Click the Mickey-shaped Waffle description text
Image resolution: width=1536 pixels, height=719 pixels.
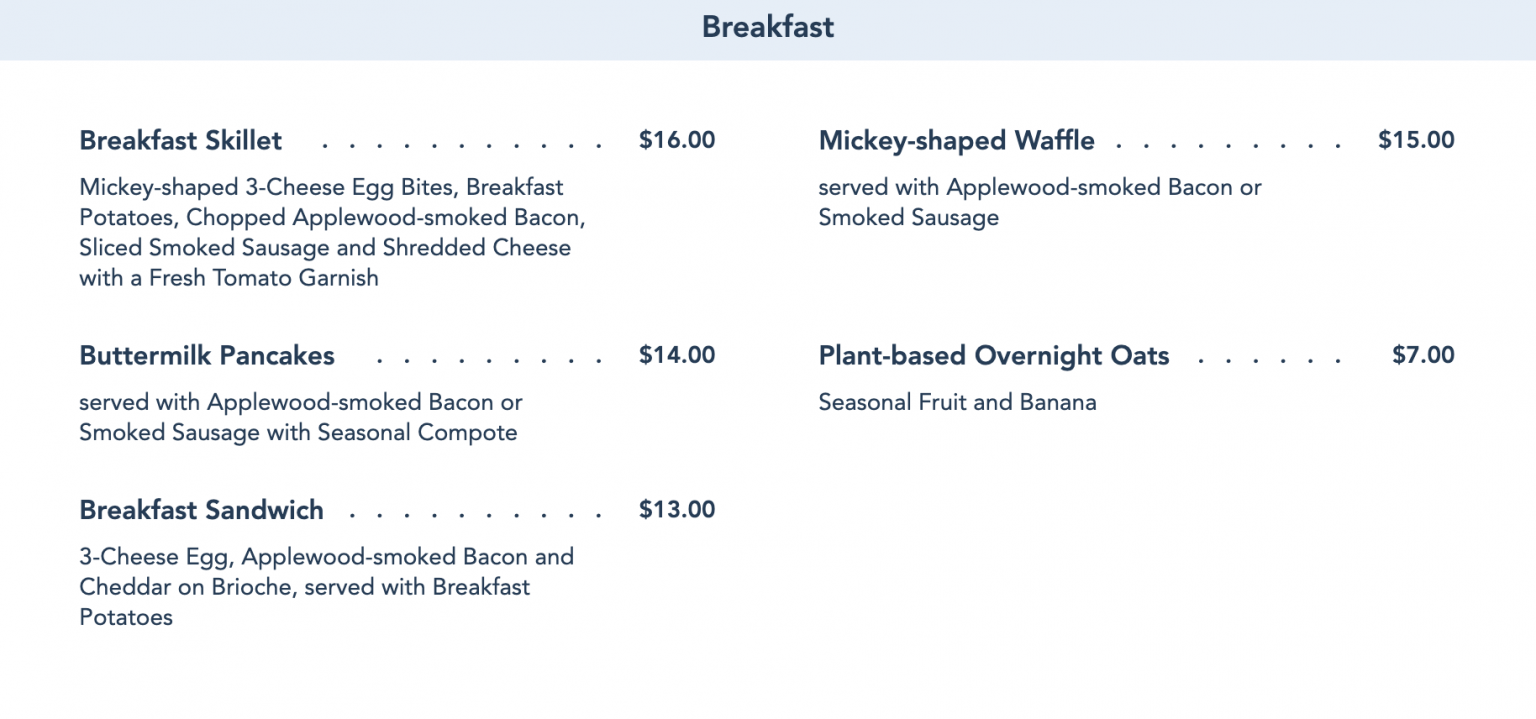point(1040,202)
